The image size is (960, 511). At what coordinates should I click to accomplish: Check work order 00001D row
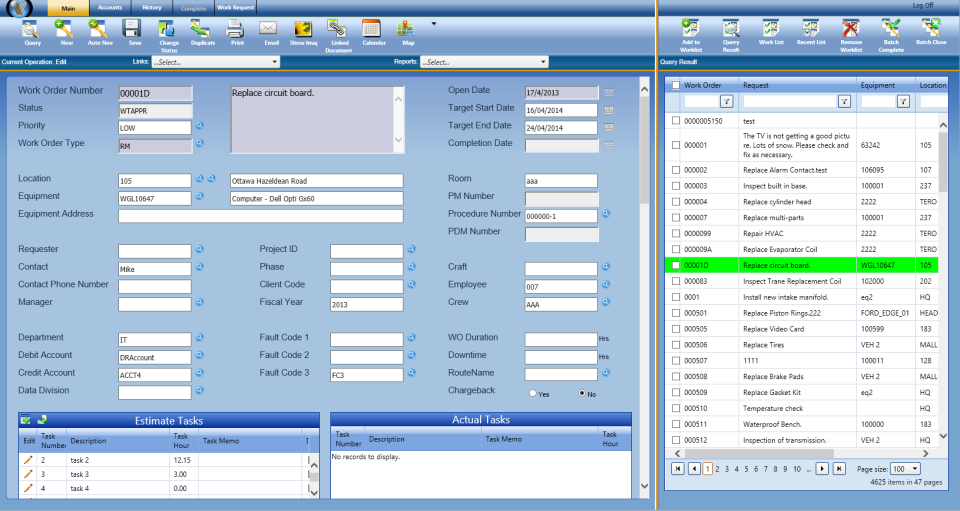pyautogui.click(x=676, y=265)
